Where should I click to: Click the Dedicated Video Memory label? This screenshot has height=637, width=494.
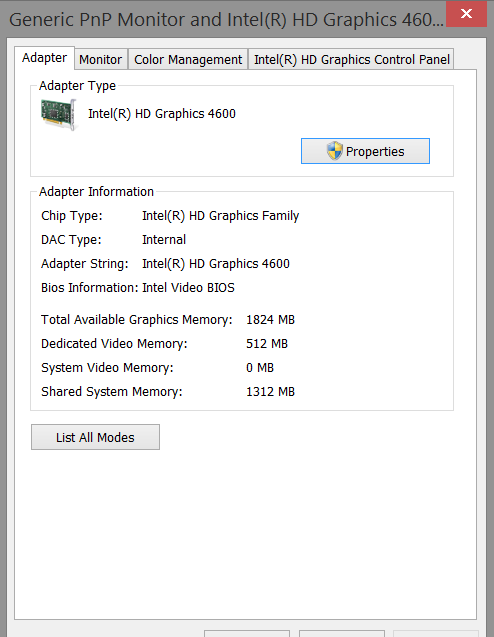[114, 344]
